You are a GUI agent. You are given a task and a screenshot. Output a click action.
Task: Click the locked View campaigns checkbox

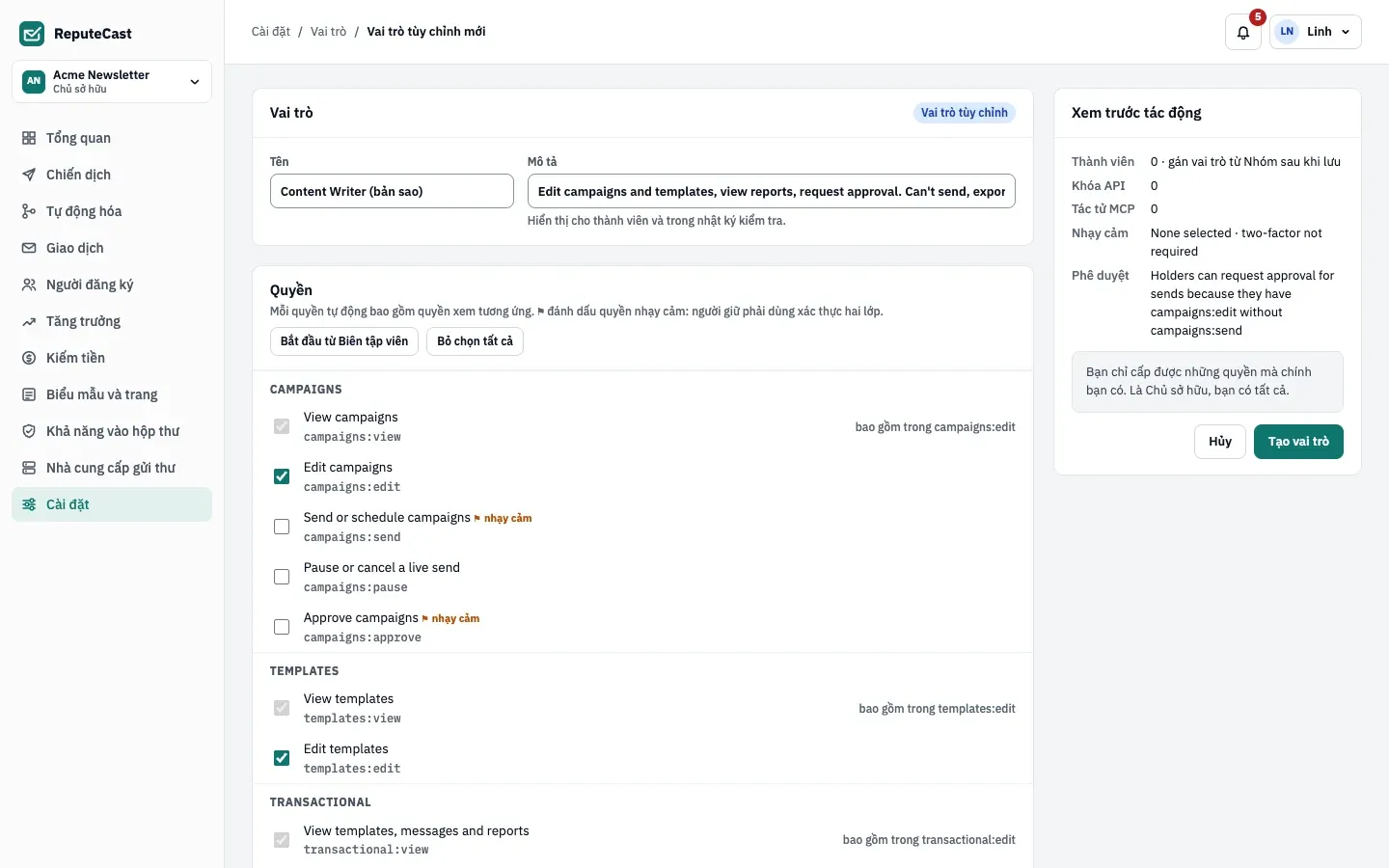[x=282, y=426]
